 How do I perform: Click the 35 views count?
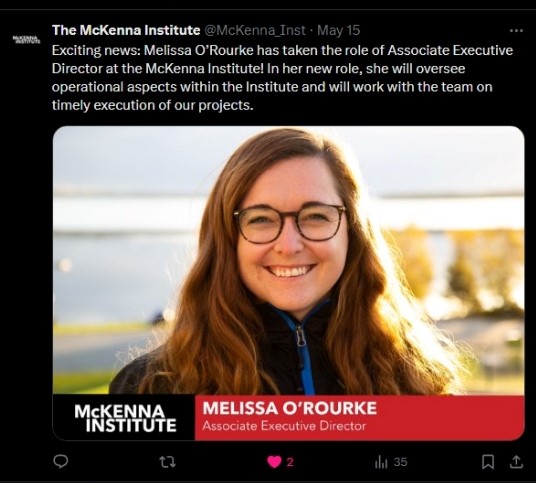(x=400, y=462)
